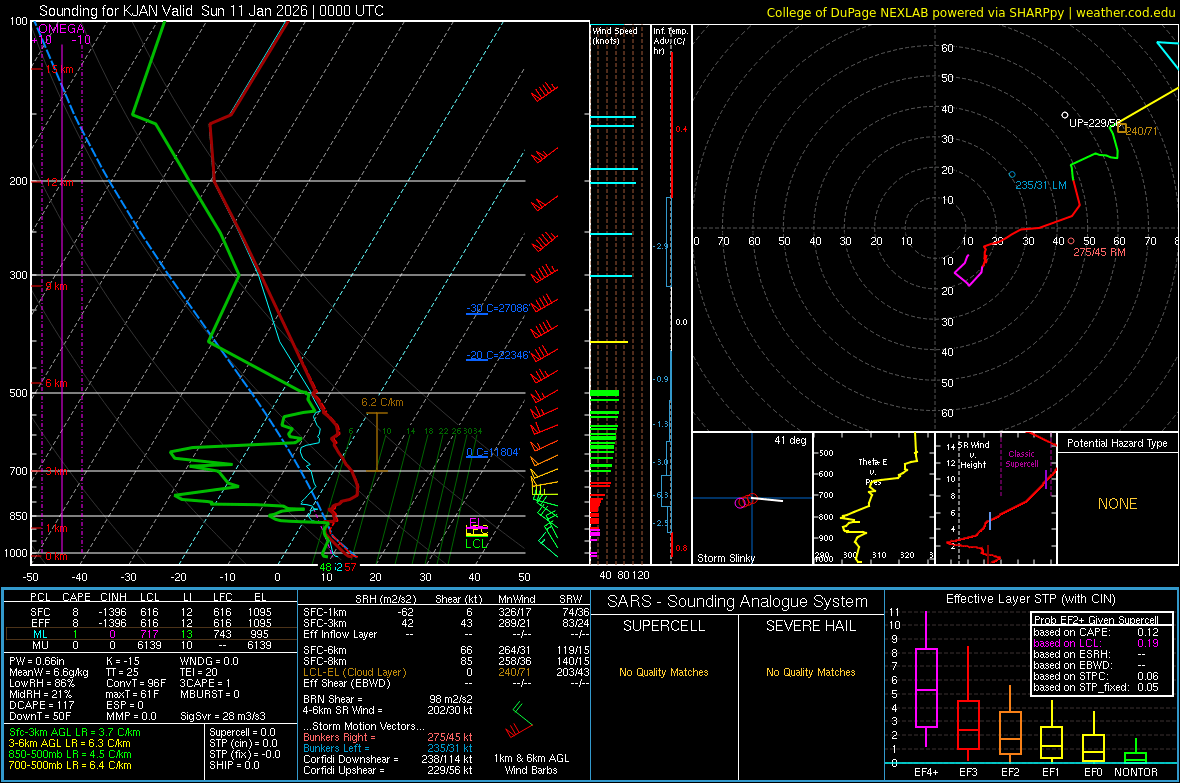Click the College of DuPage NEXLAB credit text
The height and width of the screenshot is (783, 1180).
(x=970, y=12)
